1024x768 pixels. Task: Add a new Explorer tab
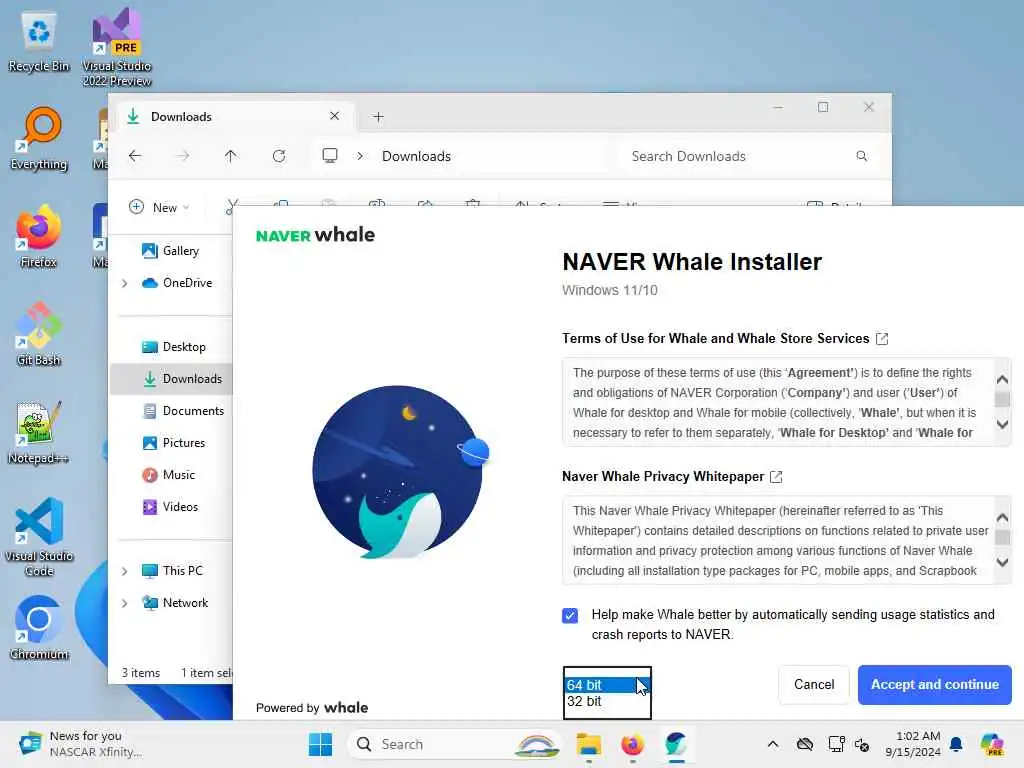point(378,117)
